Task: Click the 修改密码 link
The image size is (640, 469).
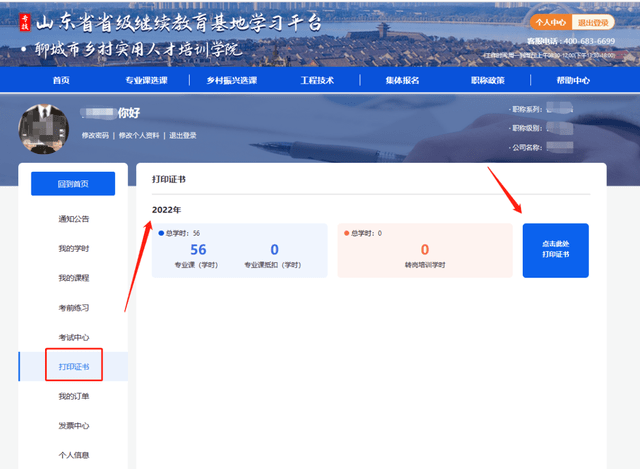Action: [x=95, y=136]
